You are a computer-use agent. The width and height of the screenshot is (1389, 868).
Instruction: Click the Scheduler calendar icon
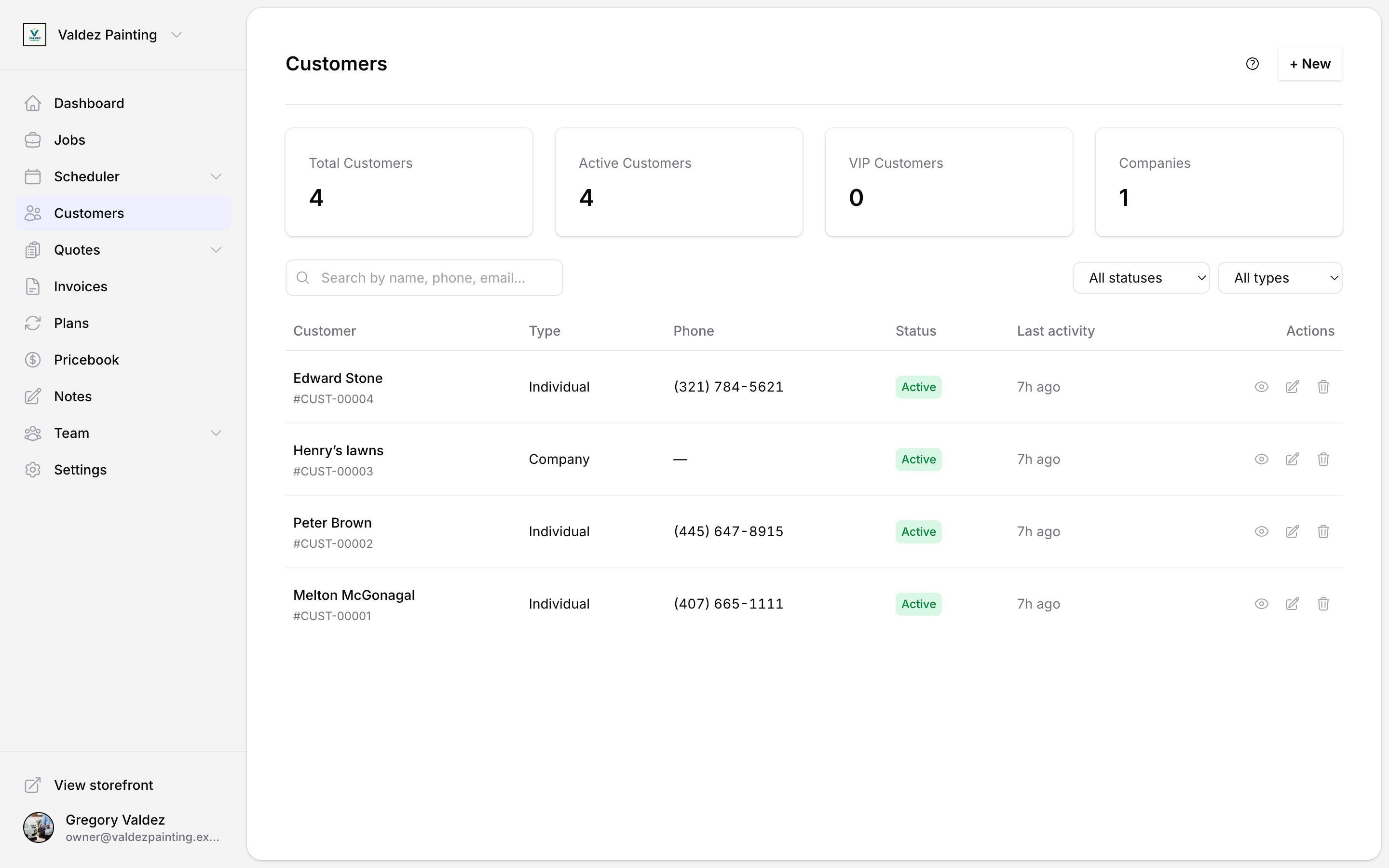click(33, 177)
